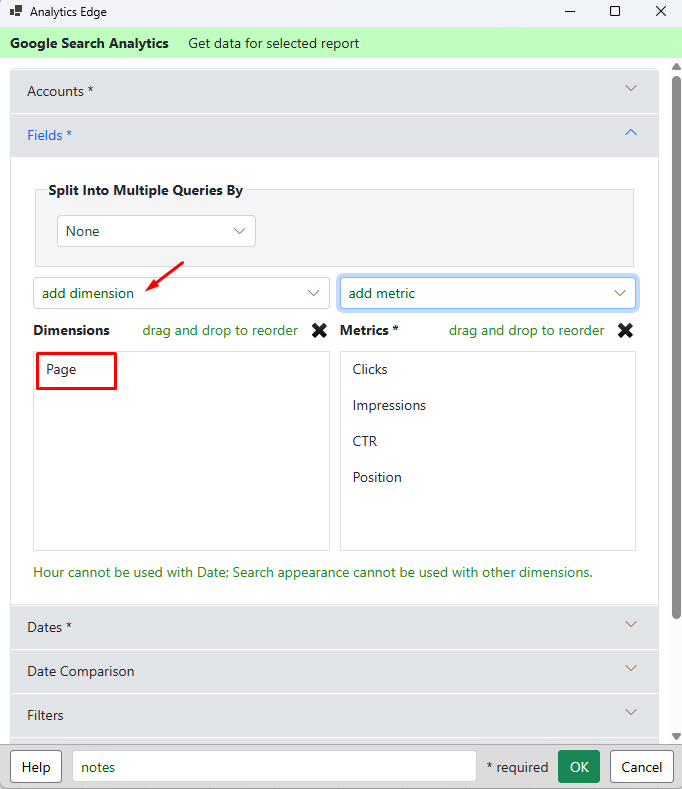Select the CTR metric
The width and height of the screenshot is (682, 789).
coord(364,441)
